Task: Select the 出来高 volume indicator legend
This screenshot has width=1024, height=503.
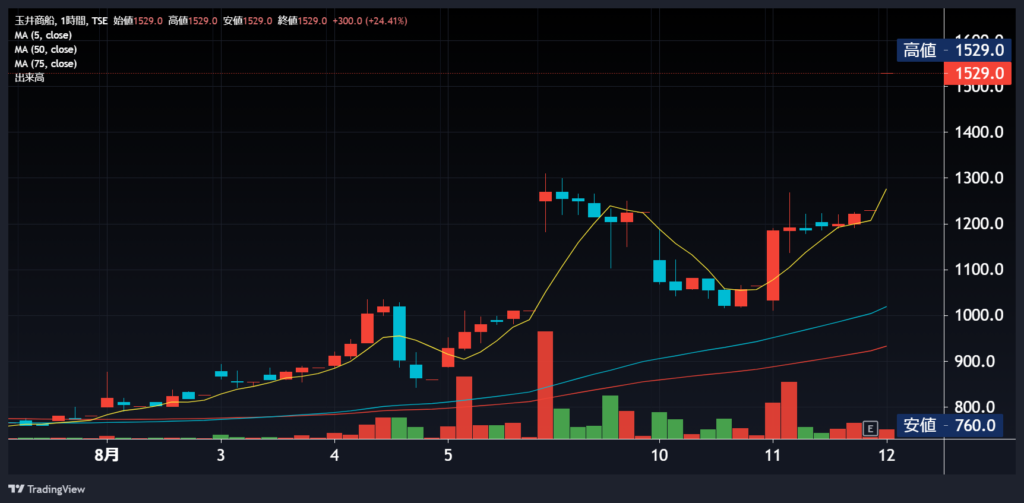Action: click(29, 78)
